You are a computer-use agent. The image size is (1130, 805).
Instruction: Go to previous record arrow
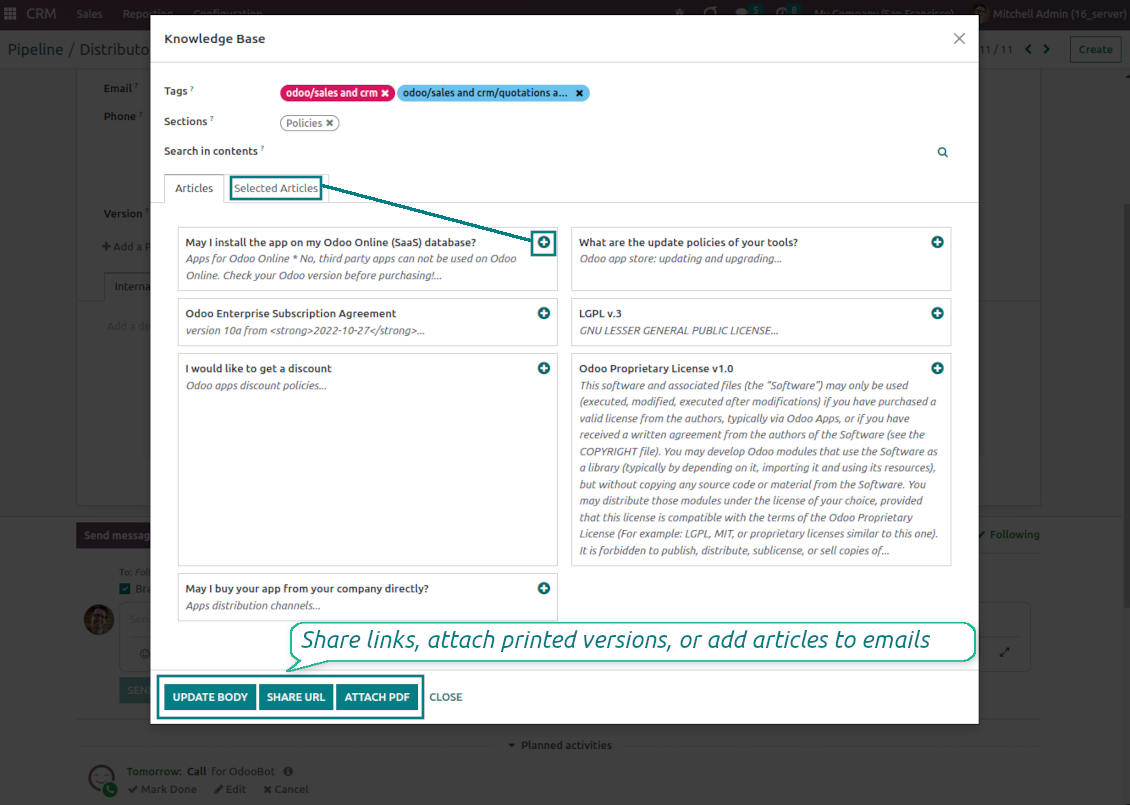coord(1028,49)
